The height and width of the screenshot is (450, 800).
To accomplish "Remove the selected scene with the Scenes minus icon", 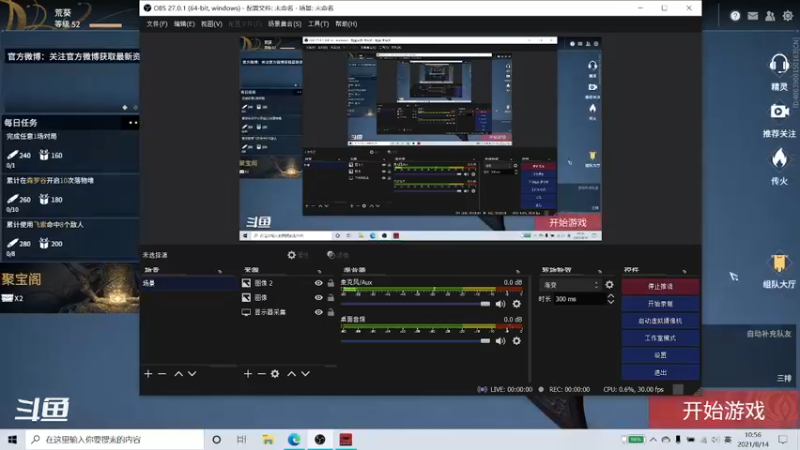I will 162,374.
